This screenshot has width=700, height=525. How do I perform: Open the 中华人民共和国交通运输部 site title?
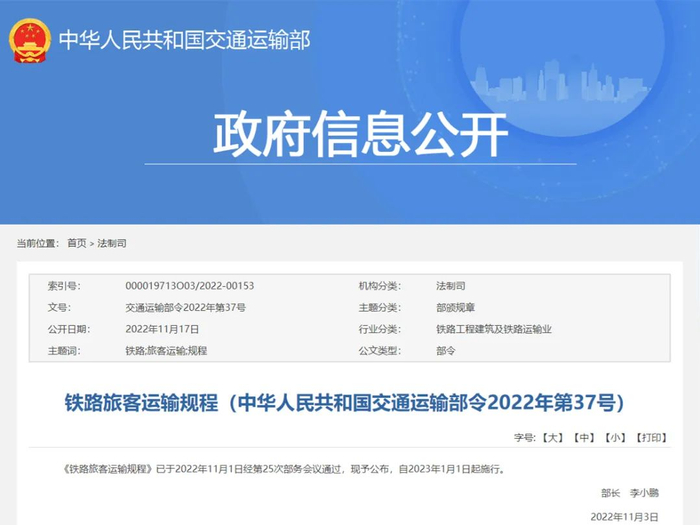[184, 40]
